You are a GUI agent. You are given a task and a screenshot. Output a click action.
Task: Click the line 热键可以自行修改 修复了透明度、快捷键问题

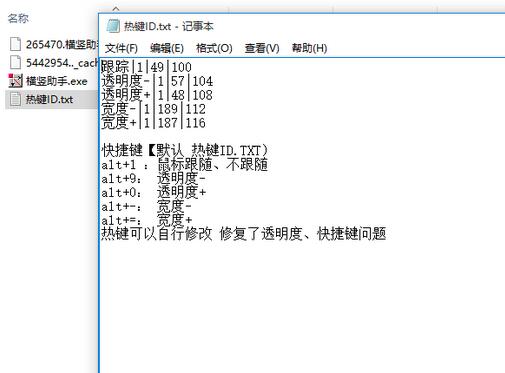[x=244, y=234]
